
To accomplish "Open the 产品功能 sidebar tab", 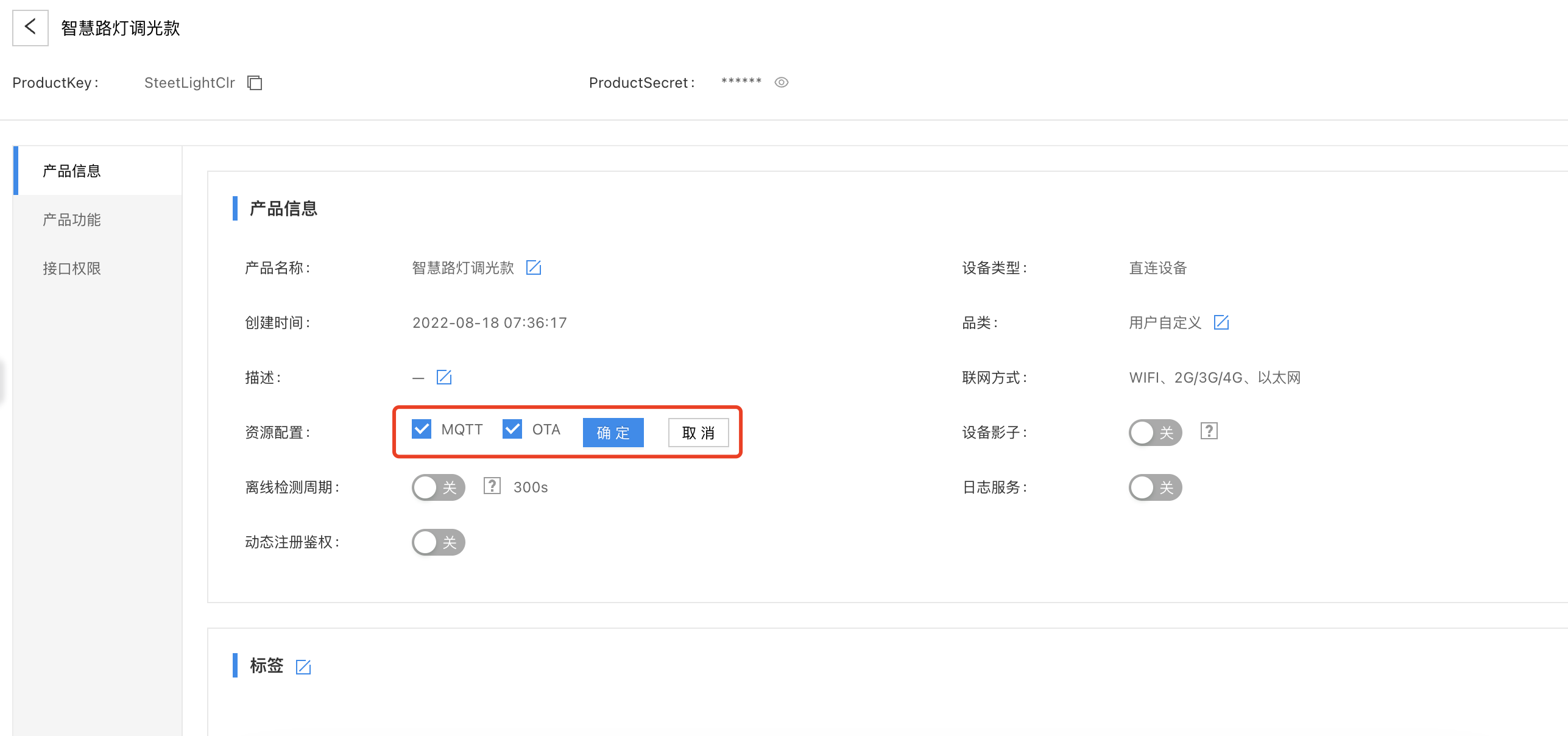I will (97, 219).
